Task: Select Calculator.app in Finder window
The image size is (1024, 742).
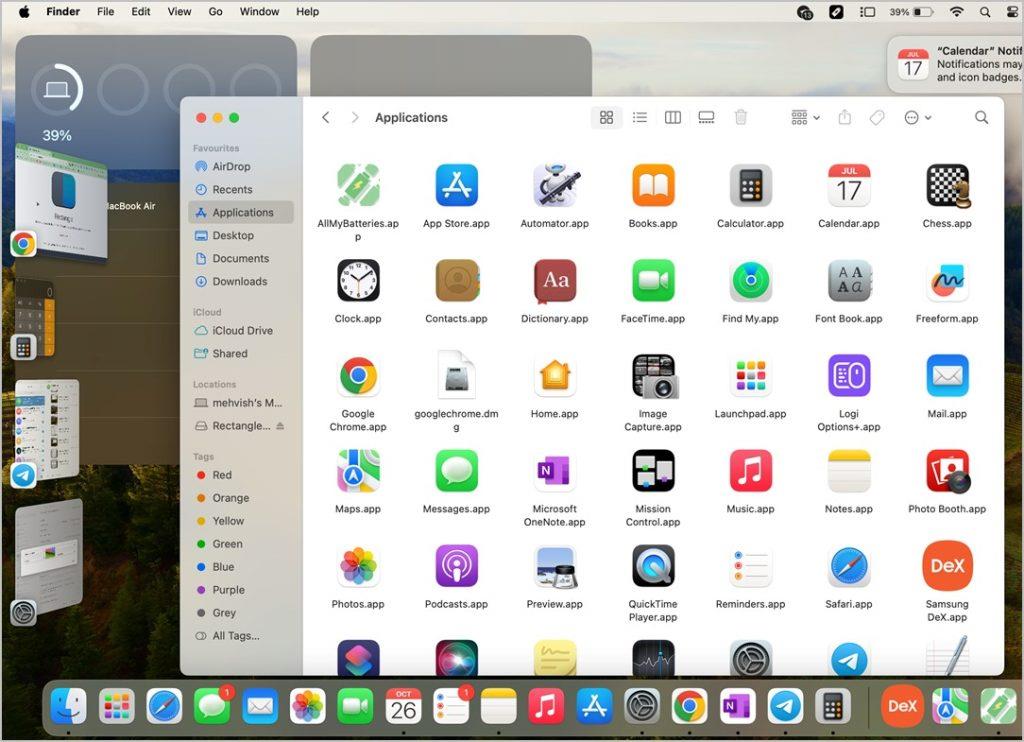Action: (x=751, y=186)
